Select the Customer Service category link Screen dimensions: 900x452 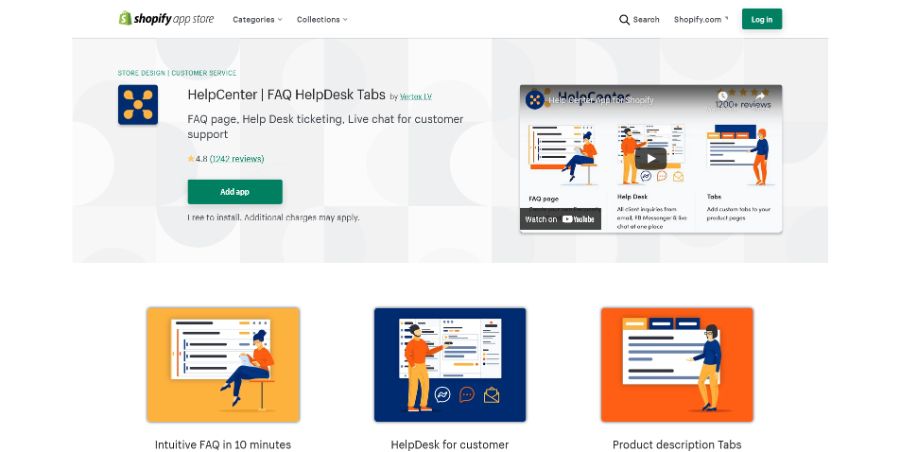click(204, 73)
